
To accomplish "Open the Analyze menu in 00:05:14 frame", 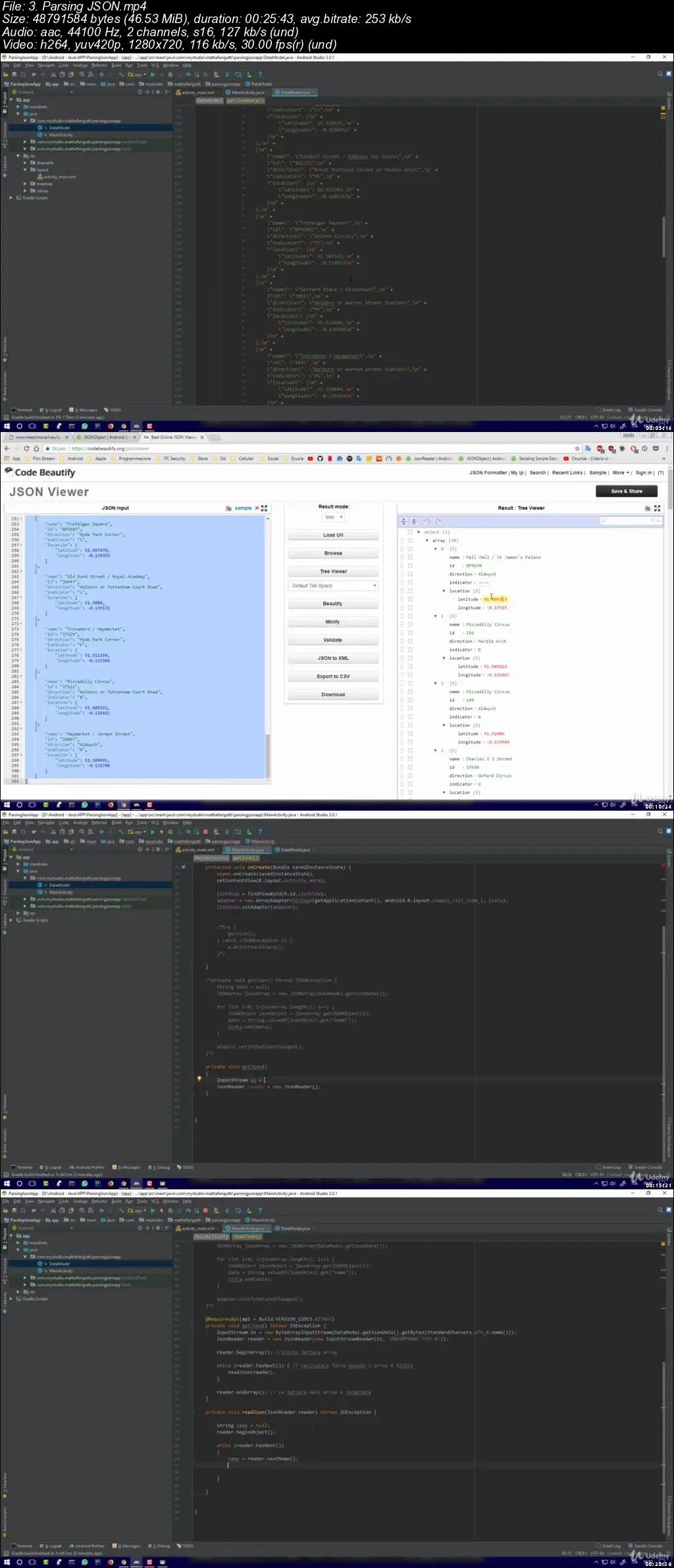I will (80, 66).
